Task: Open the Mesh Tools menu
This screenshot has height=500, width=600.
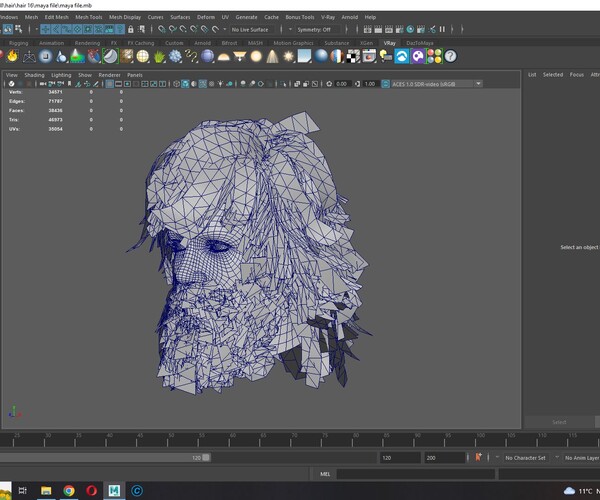Action: pos(89,17)
